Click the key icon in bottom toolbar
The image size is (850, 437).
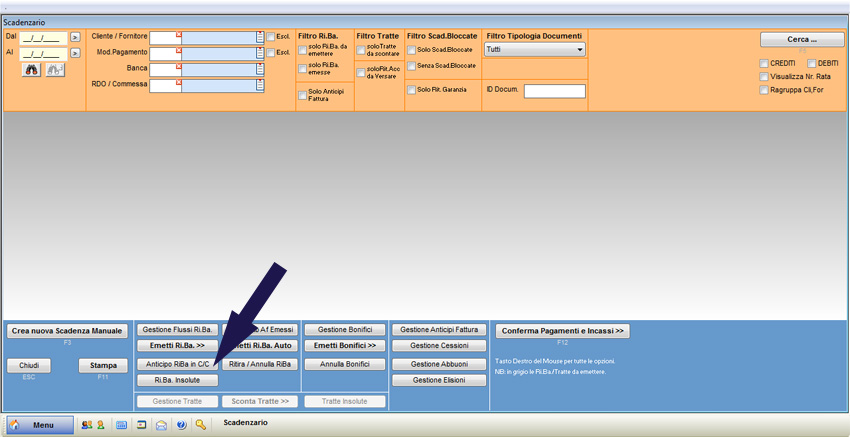click(201, 425)
